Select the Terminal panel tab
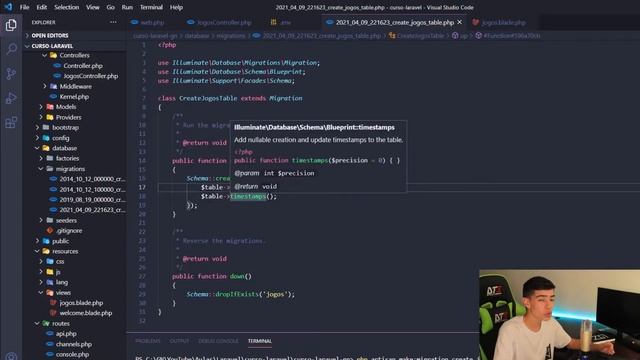 click(260, 341)
